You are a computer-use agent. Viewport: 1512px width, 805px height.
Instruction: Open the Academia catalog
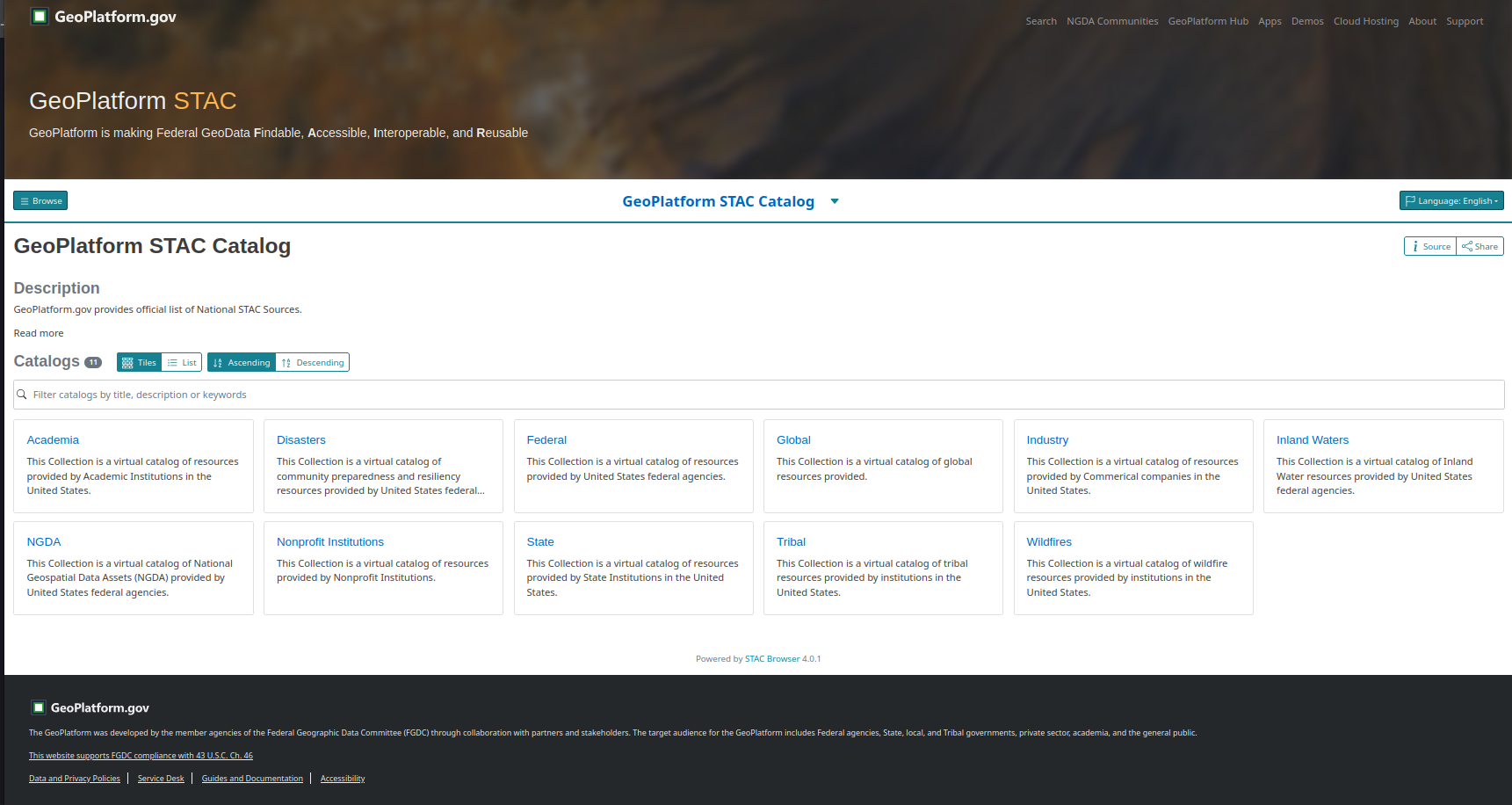(x=53, y=440)
